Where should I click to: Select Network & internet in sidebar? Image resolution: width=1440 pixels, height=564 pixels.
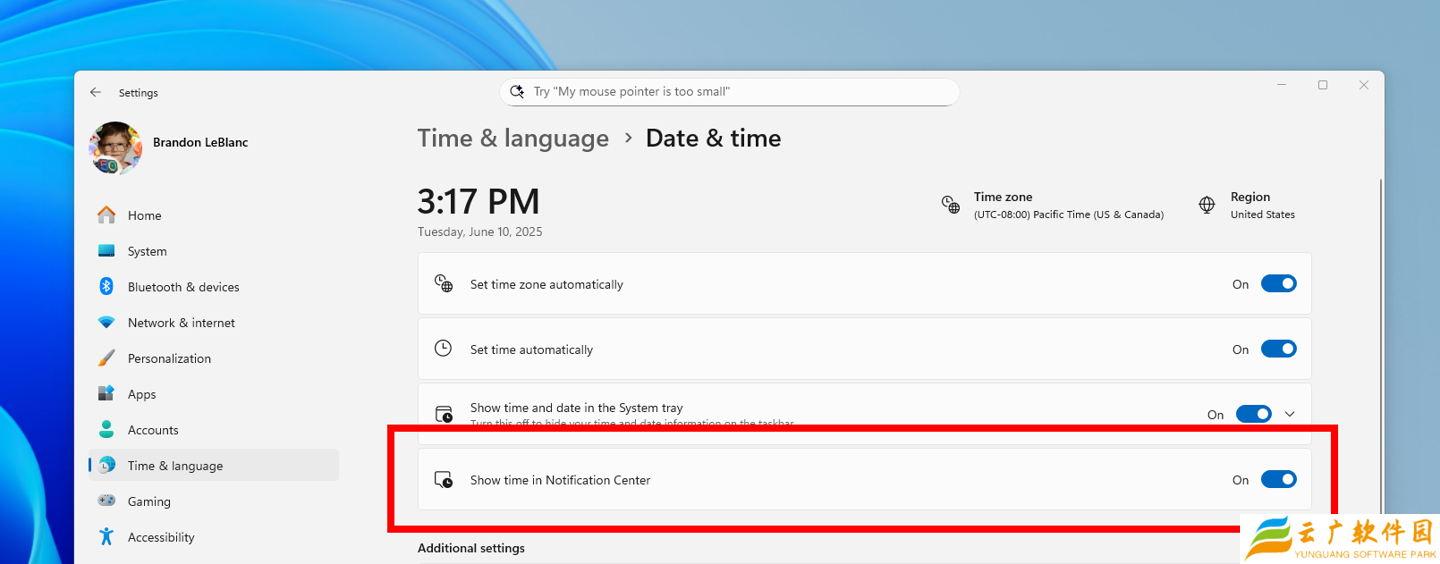click(x=214, y=323)
